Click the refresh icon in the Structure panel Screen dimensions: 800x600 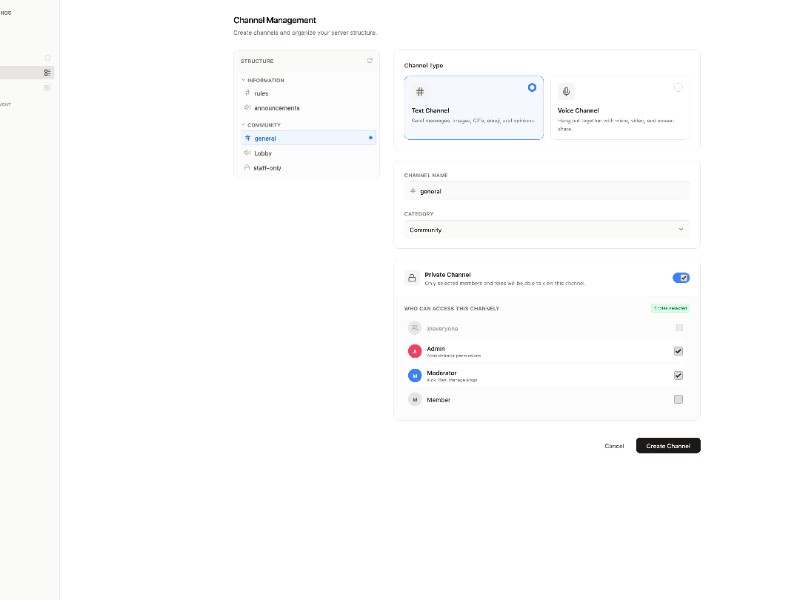pos(369,61)
